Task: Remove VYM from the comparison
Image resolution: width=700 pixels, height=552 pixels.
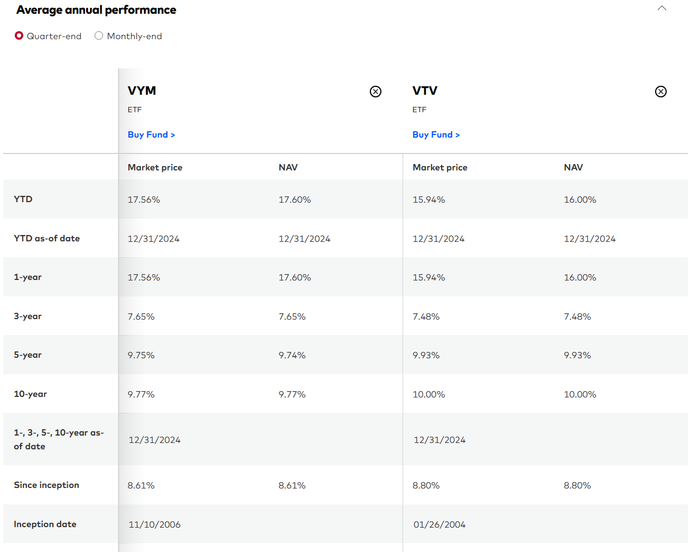Action: [x=375, y=91]
